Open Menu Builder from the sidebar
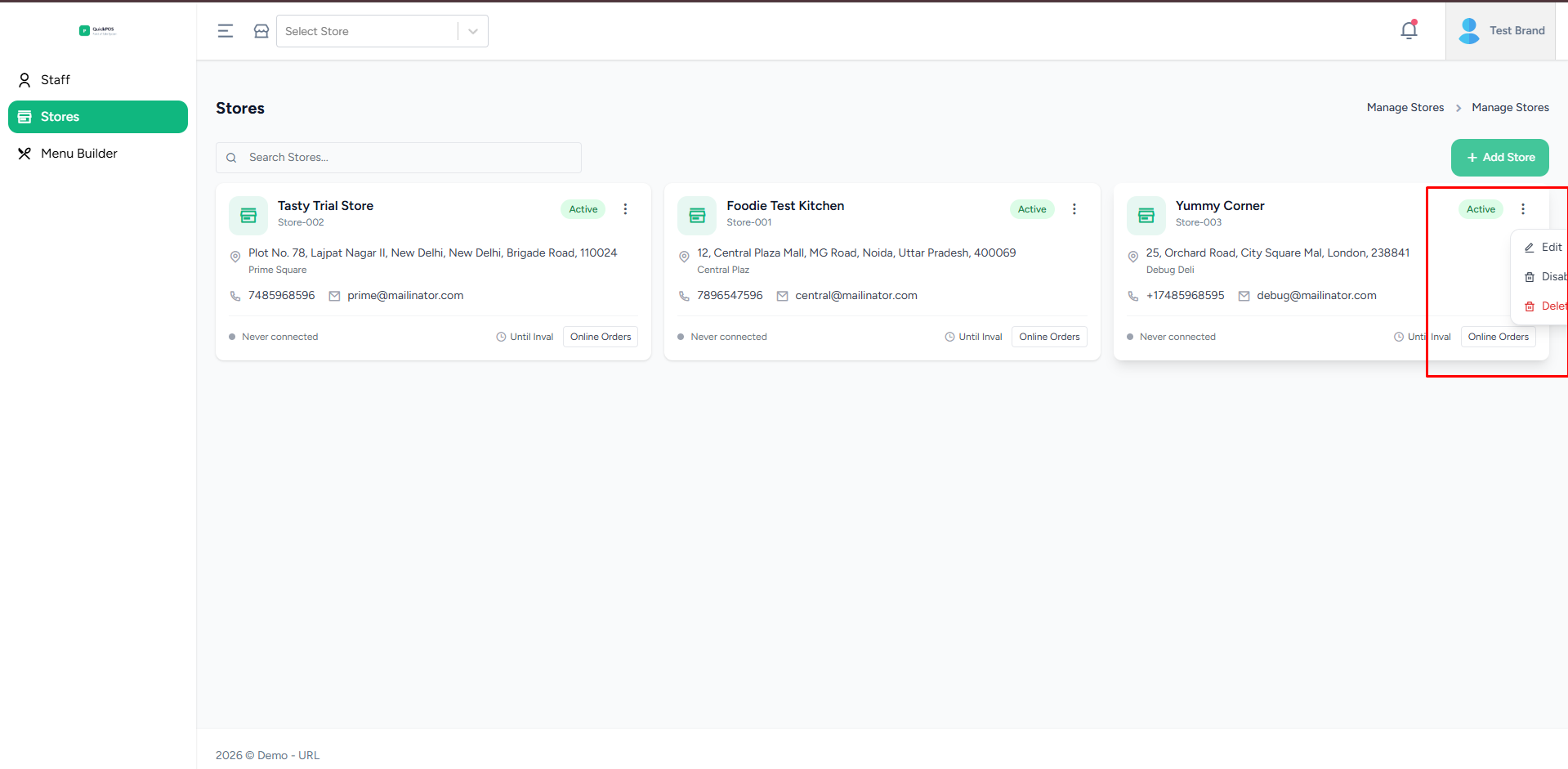1568x769 pixels. [78, 154]
